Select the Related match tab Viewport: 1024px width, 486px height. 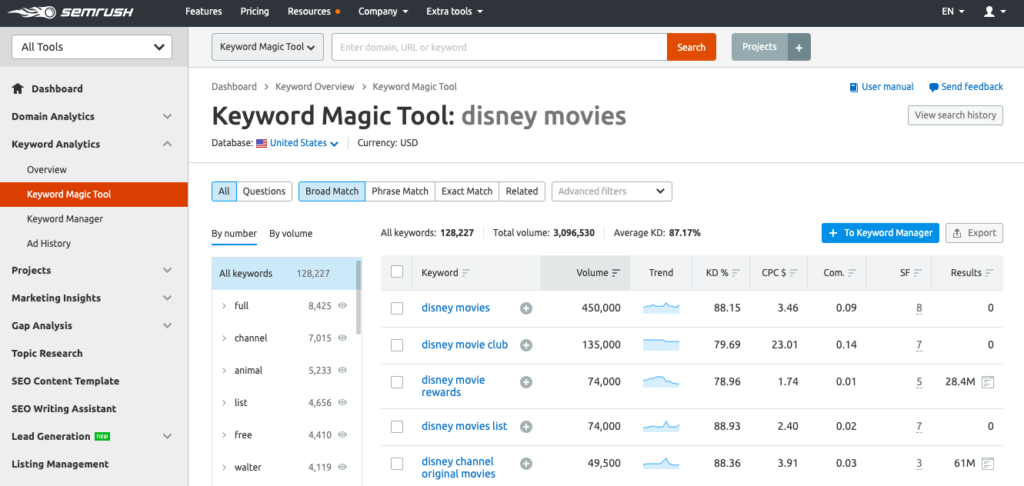(522, 191)
